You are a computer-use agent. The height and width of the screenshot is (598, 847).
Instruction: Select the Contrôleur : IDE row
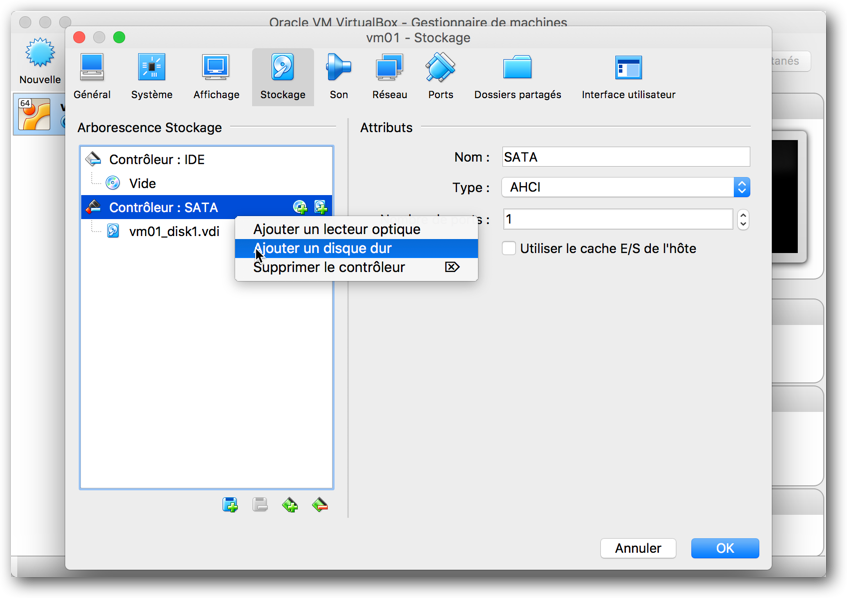[x=206, y=159]
